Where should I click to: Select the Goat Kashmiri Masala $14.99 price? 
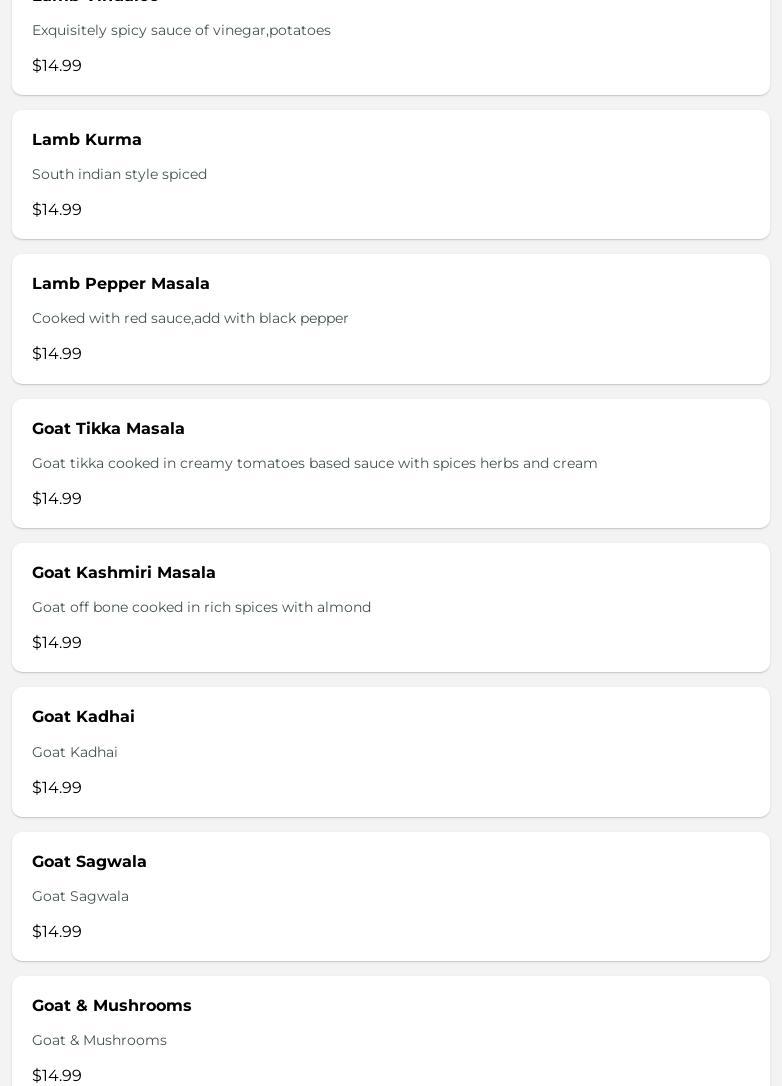tap(57, 643)
